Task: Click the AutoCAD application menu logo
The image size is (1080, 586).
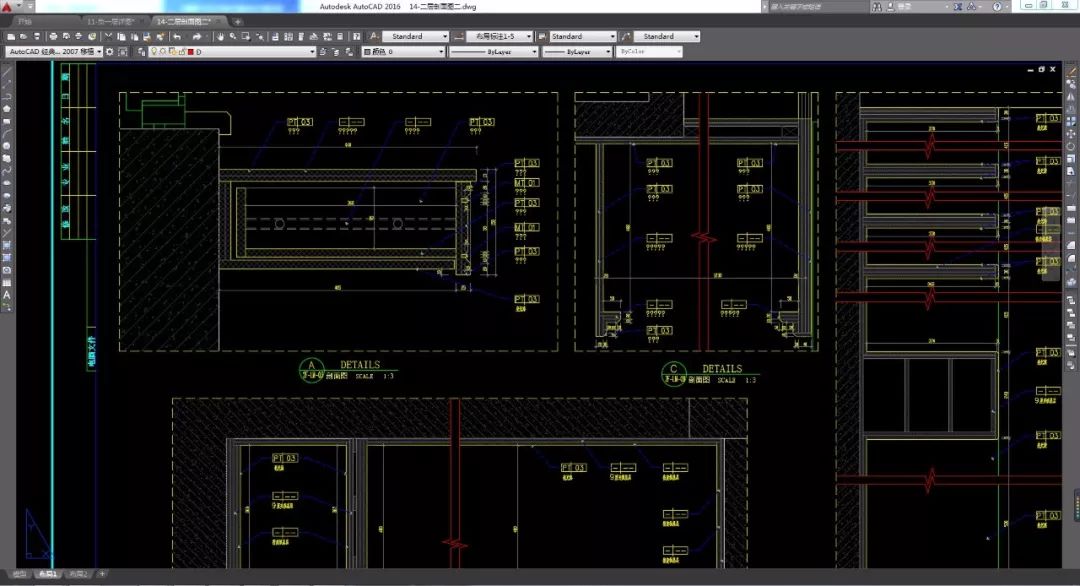Action: tap(8, 8)
